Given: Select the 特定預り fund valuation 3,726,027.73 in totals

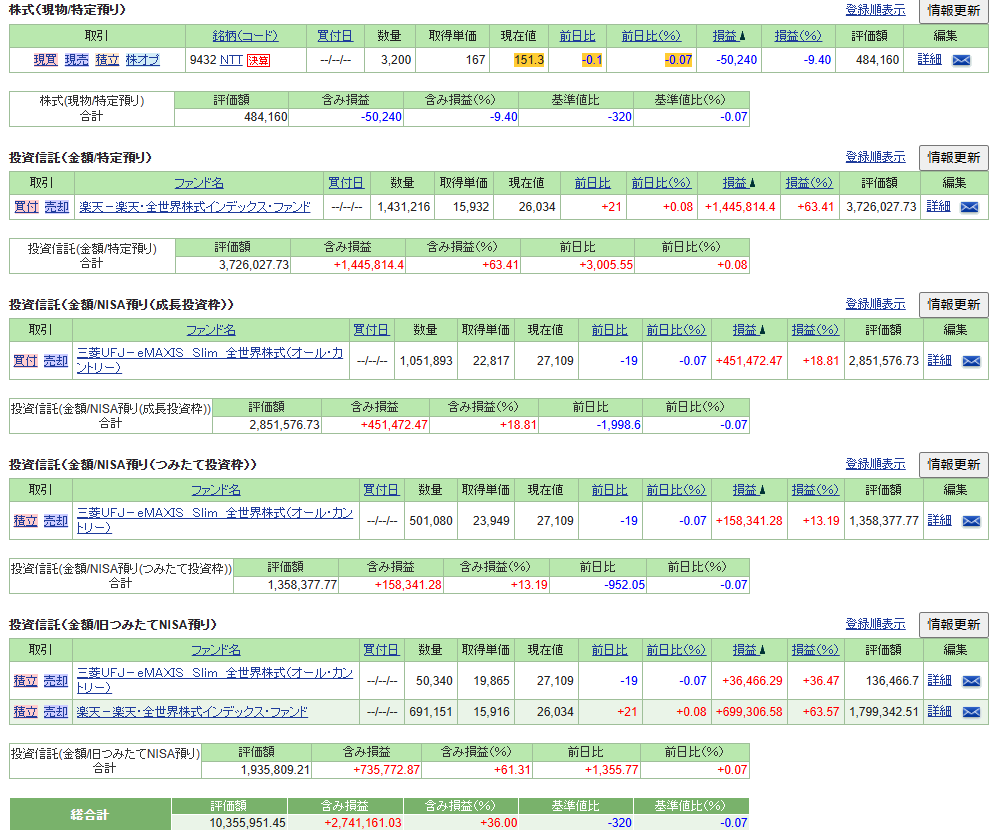Looking at the screenshot, I should coord(254,265).
